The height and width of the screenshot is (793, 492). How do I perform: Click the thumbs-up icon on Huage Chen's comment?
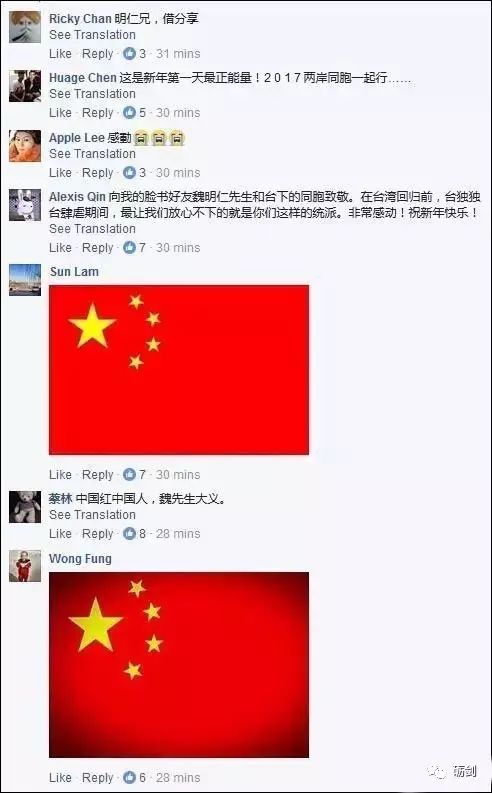tap(130, 112)
